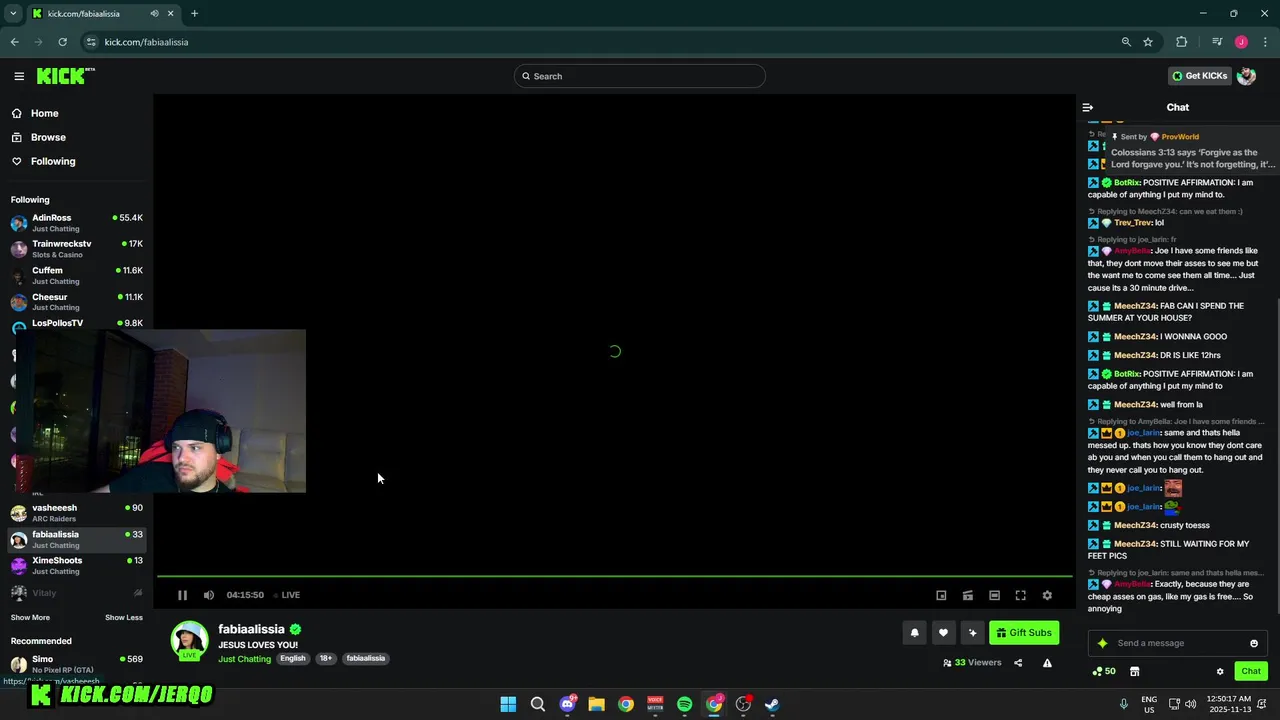Open AdinRoss channel in Following list

click(77, 223)
